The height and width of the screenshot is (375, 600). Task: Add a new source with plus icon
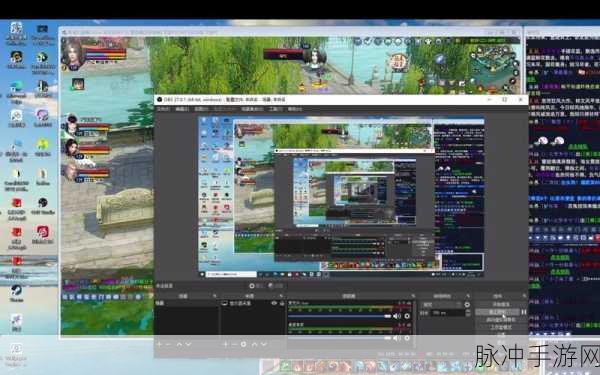coord(225,344)
